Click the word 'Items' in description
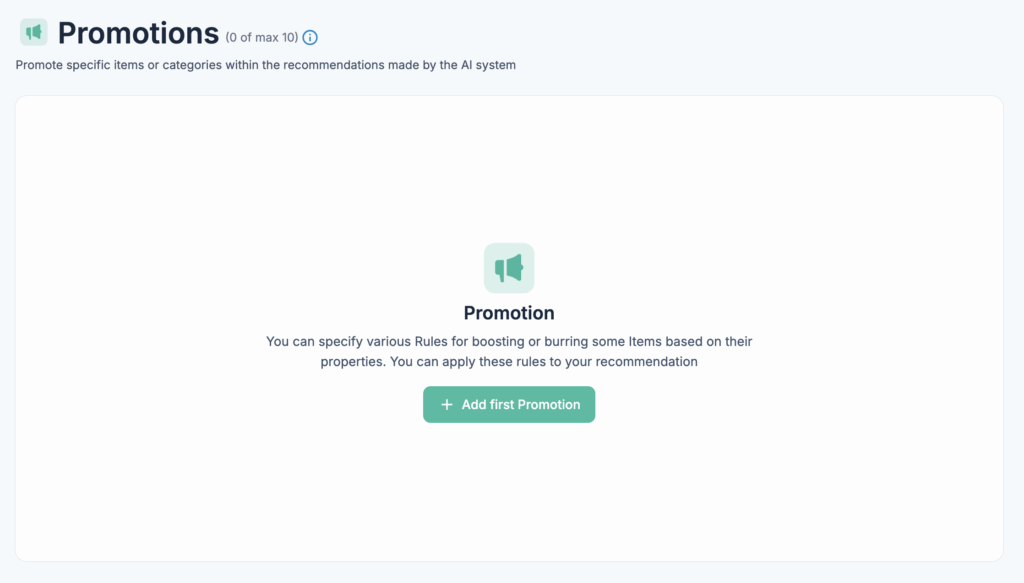Screen dimensions: 1024x583 (x=645, y=341)
